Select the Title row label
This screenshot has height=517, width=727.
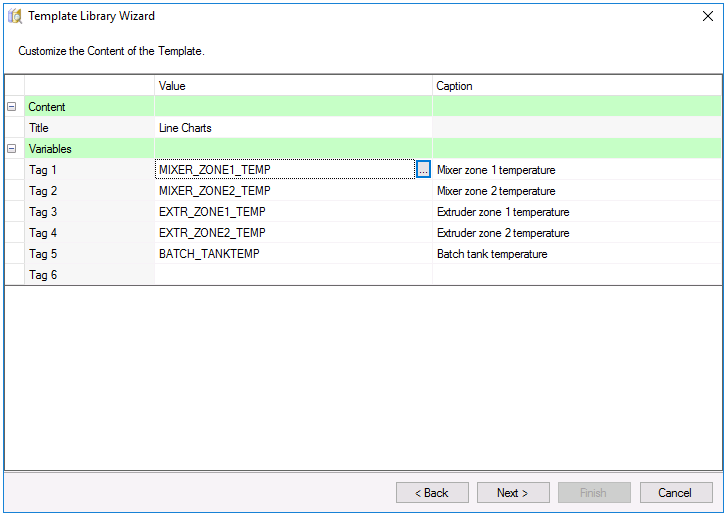[89, 128]
